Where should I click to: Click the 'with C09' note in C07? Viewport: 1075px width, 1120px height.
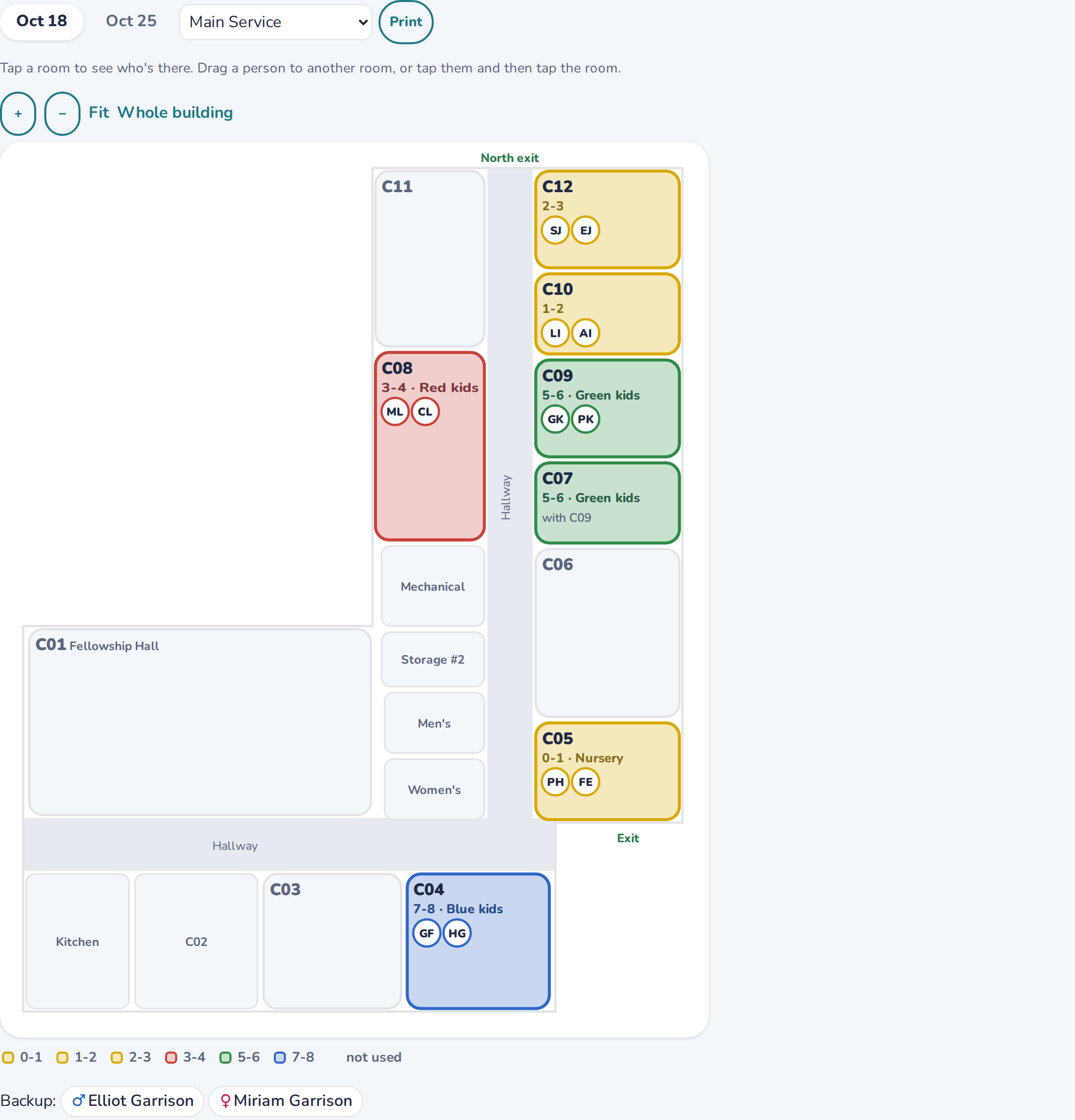coord(566,518)
